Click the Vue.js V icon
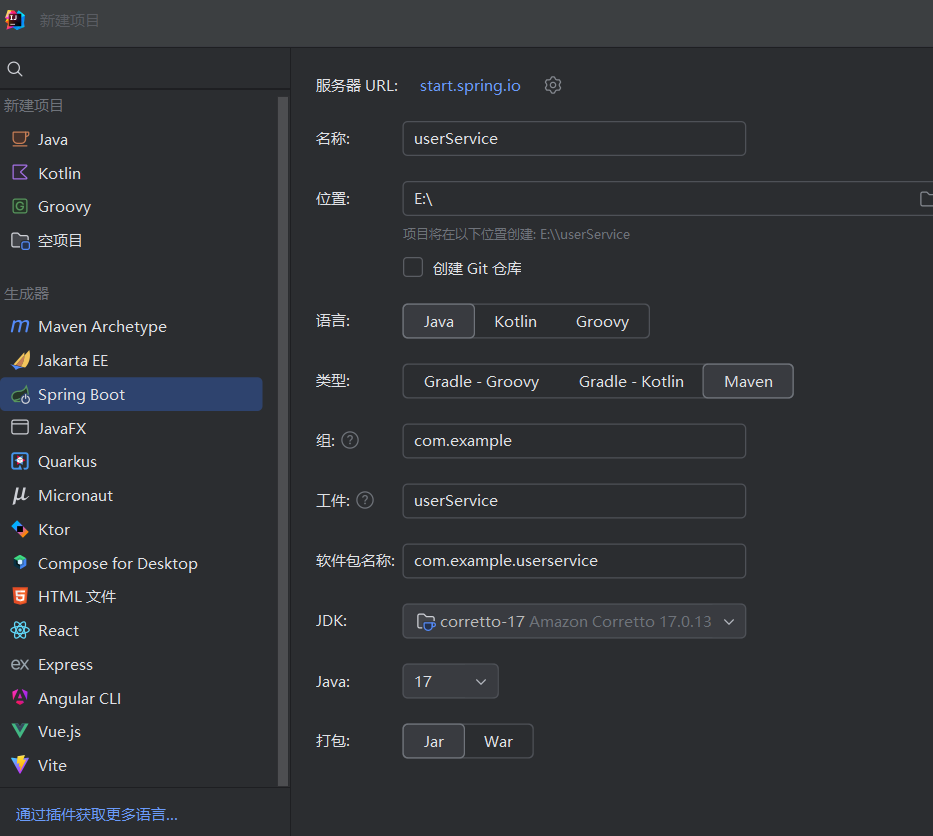933x836 pixels. [20, 731]
